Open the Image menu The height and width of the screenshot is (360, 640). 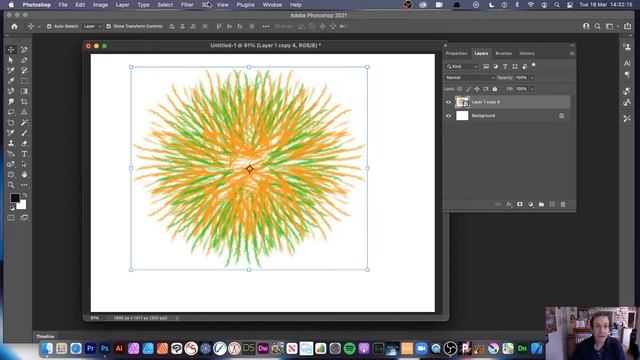[100, 5]
